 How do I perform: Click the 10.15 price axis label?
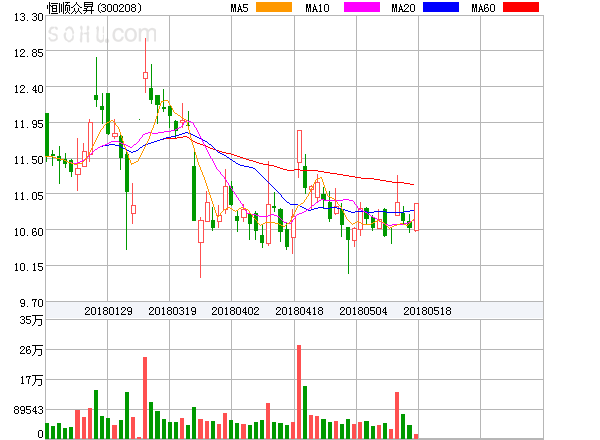click(28, 267)
